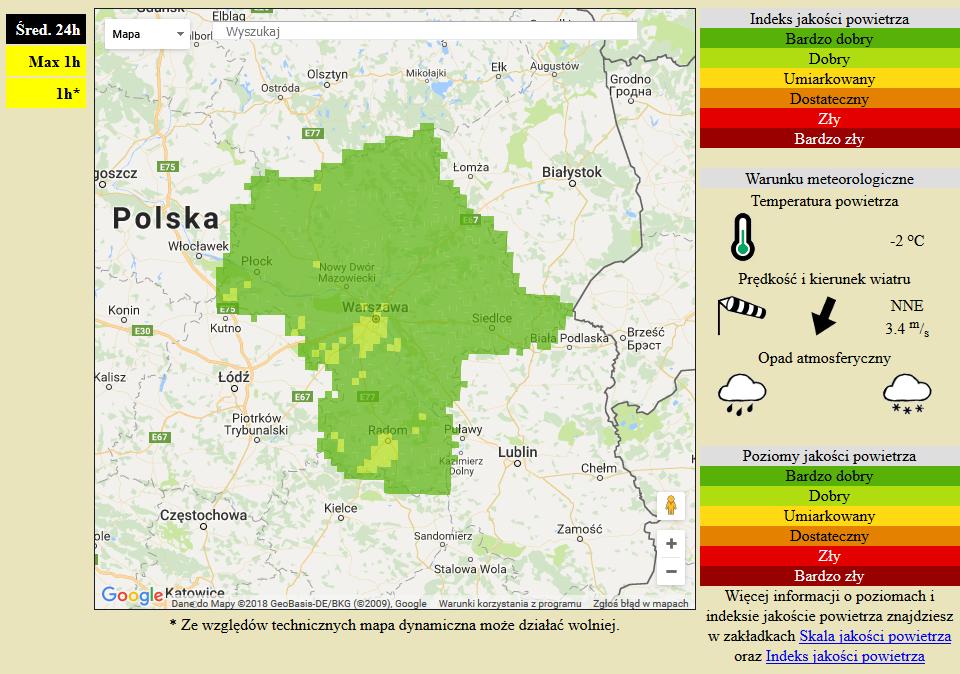Click the Polska country label
Screen dimensions: 960x674
165,219
